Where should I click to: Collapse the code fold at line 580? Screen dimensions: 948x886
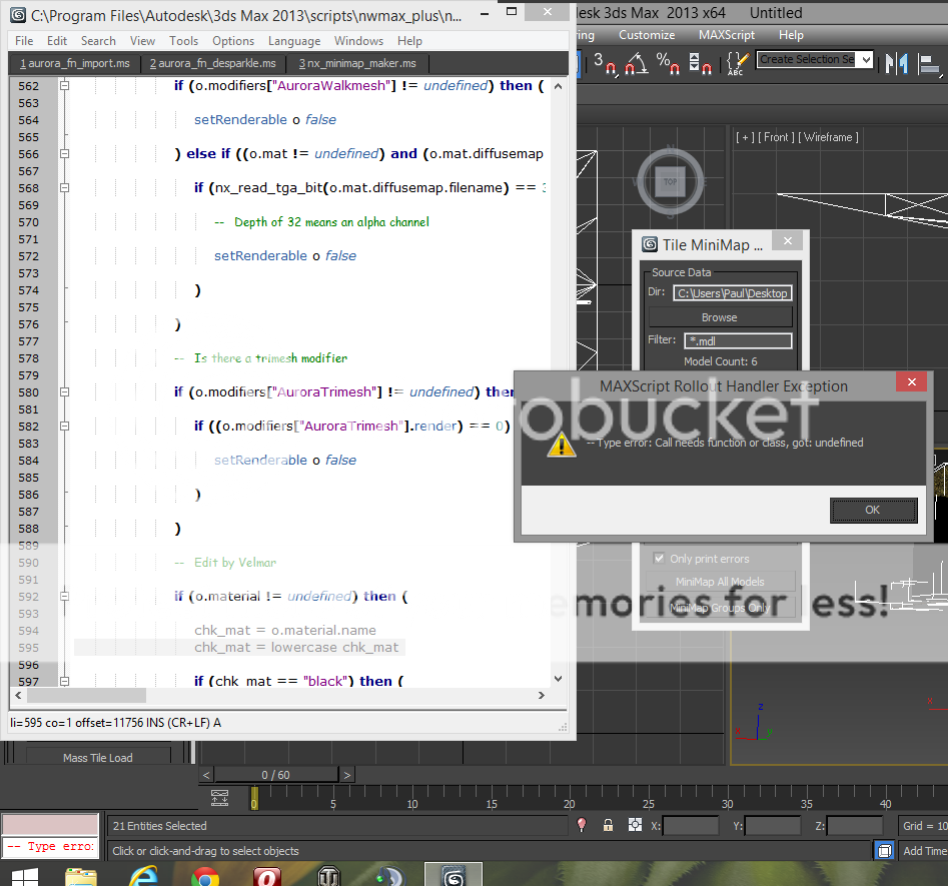tap(65, 392)
